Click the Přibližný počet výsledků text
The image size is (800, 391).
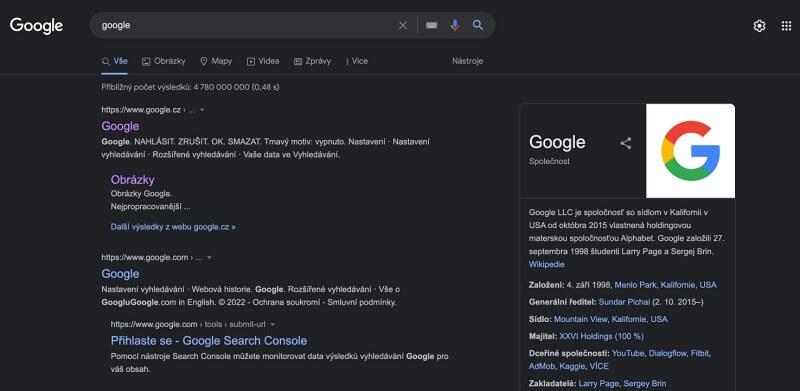190,87
